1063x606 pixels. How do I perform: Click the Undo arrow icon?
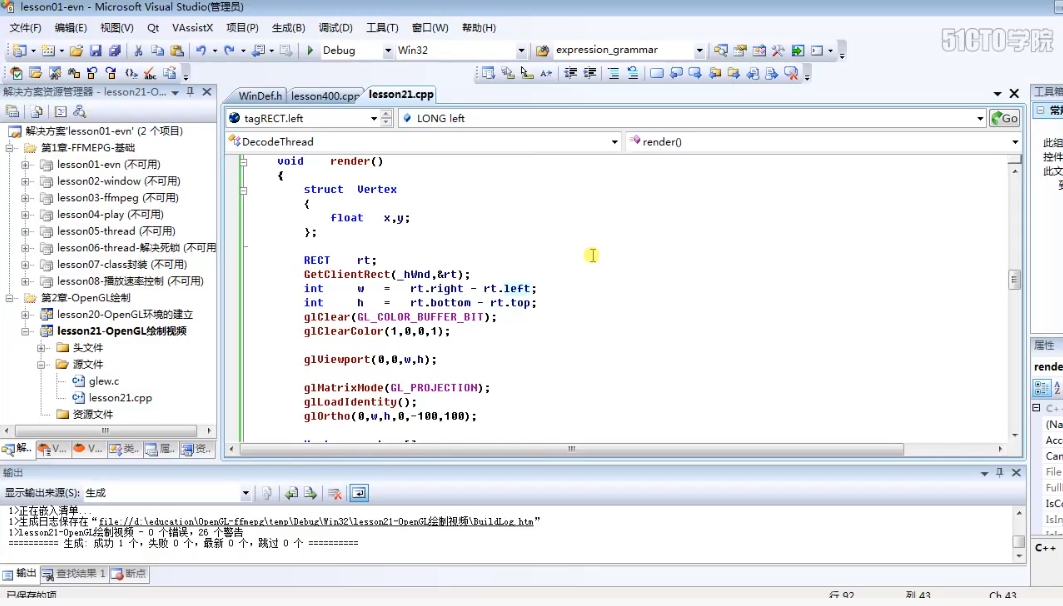tap(201, 50)
